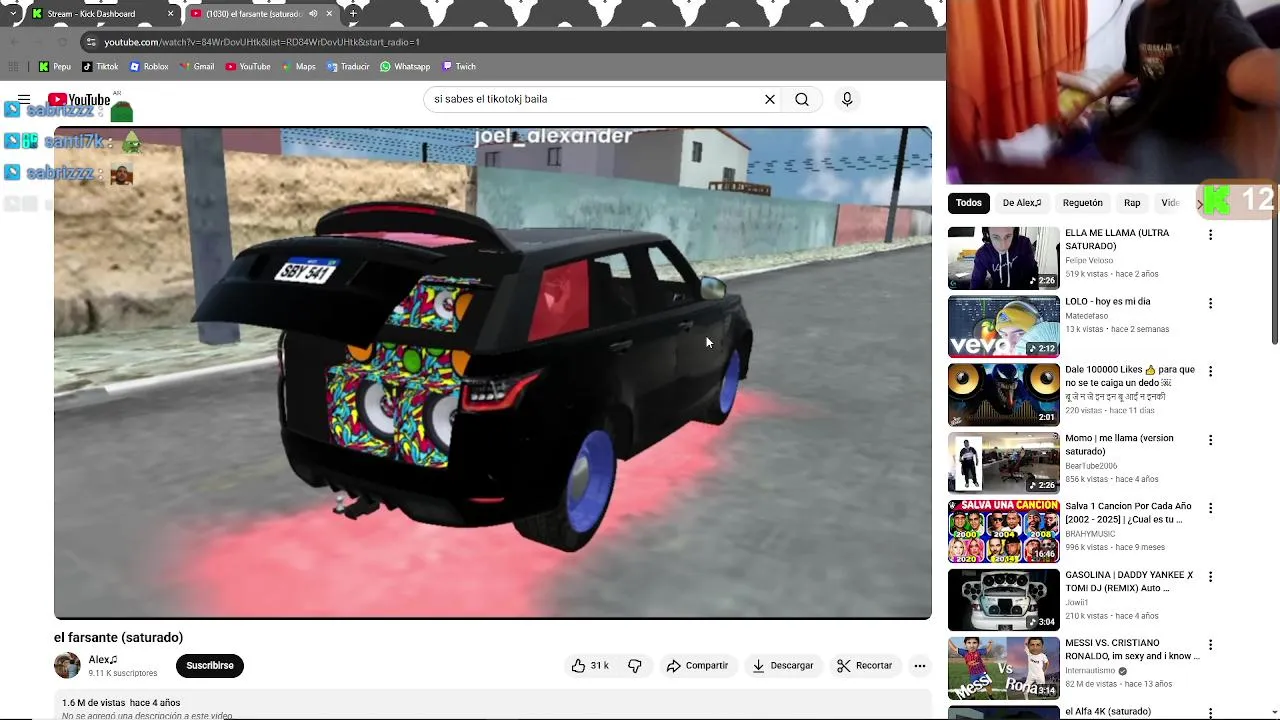Select the Rap filter chip

(x=1132, y=203)
